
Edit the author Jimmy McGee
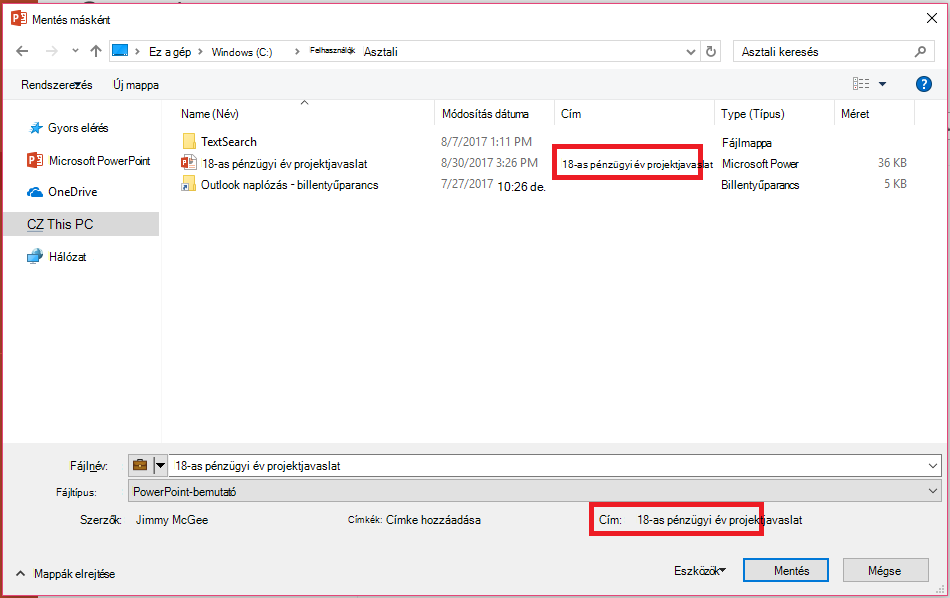click(x=171, y=520)
